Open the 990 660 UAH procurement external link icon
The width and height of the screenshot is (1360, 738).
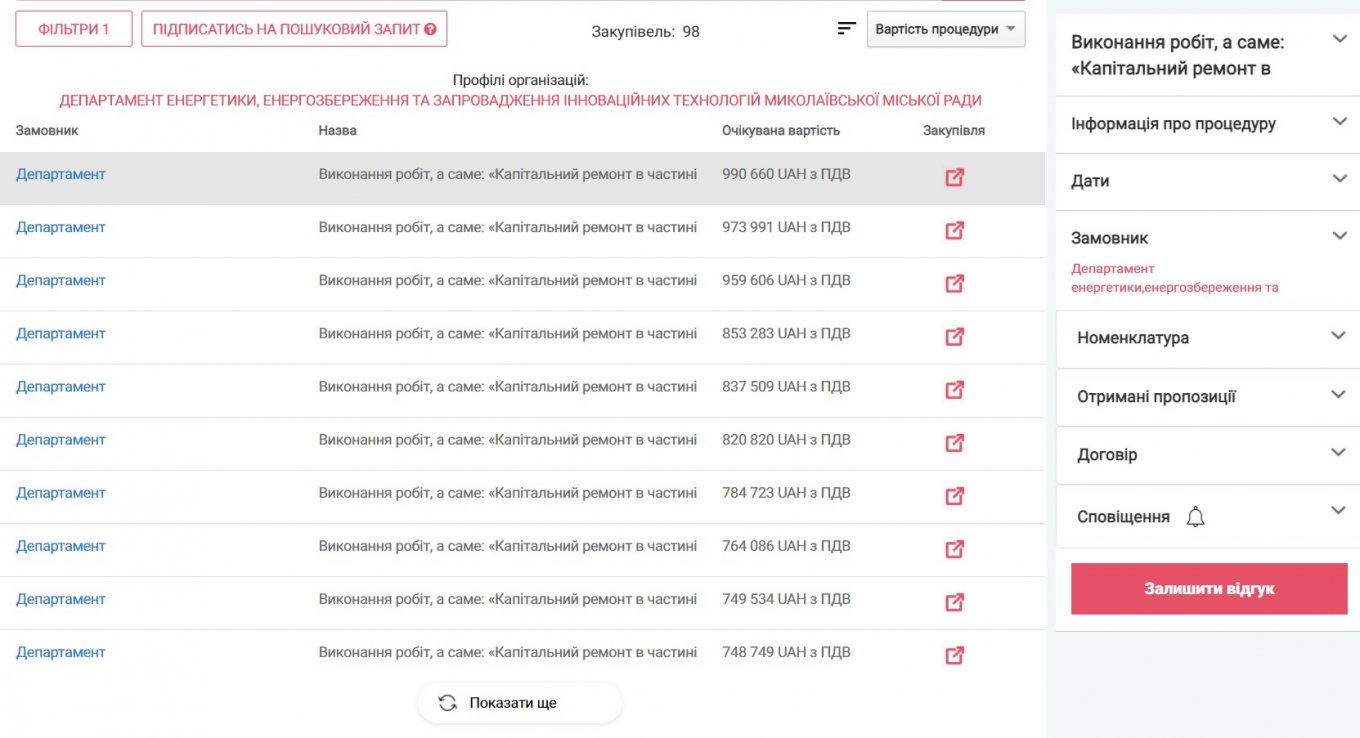(x=954, y=177)
